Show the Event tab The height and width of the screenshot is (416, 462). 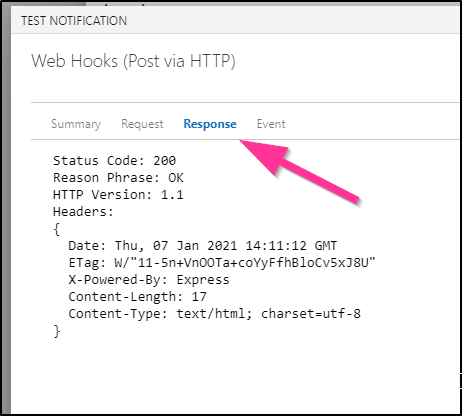(x=271, y=124)
